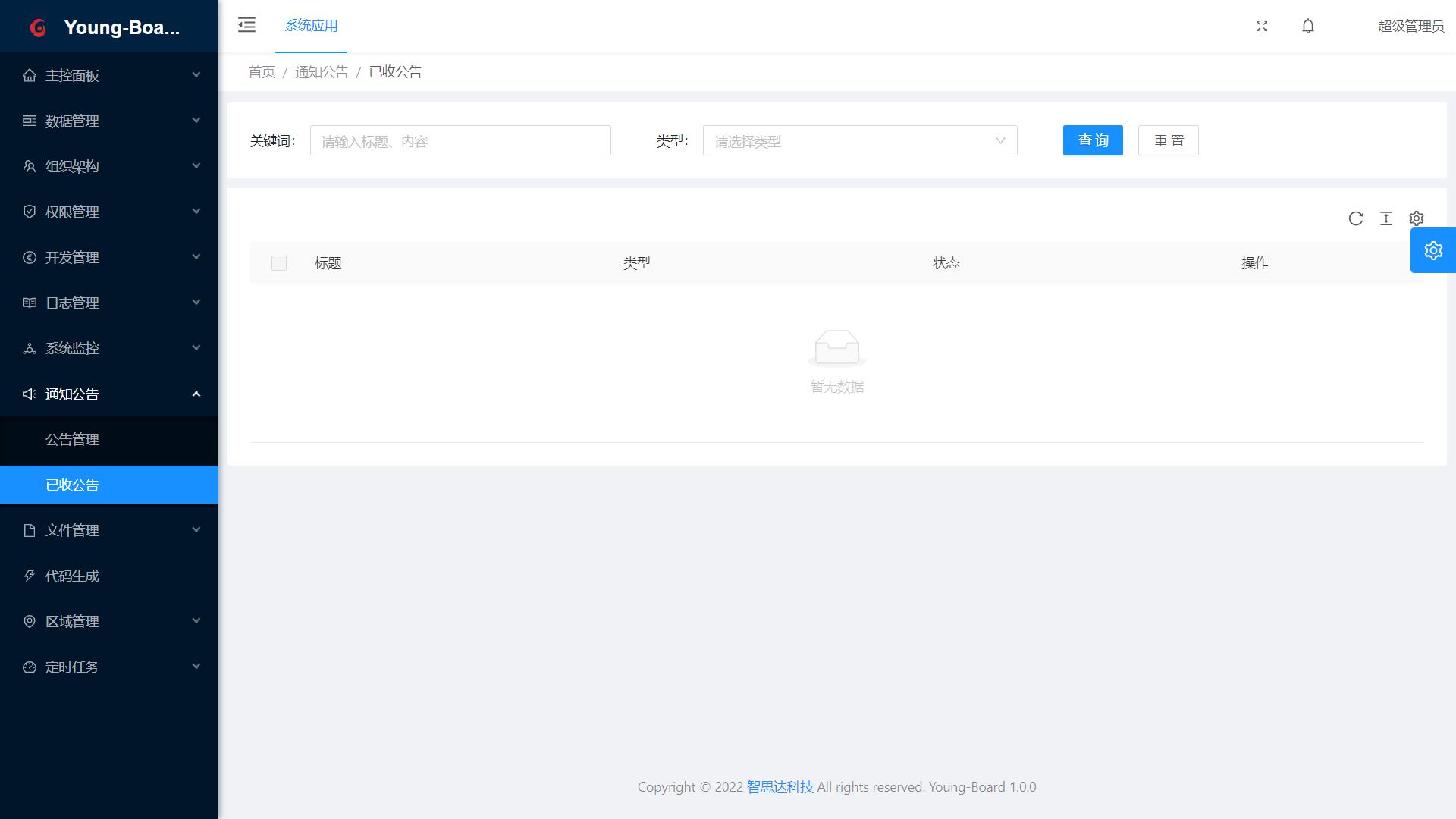Collapse sidebar with the menu fold icon
Screen dimensions: 1456x819
(246, 25)
